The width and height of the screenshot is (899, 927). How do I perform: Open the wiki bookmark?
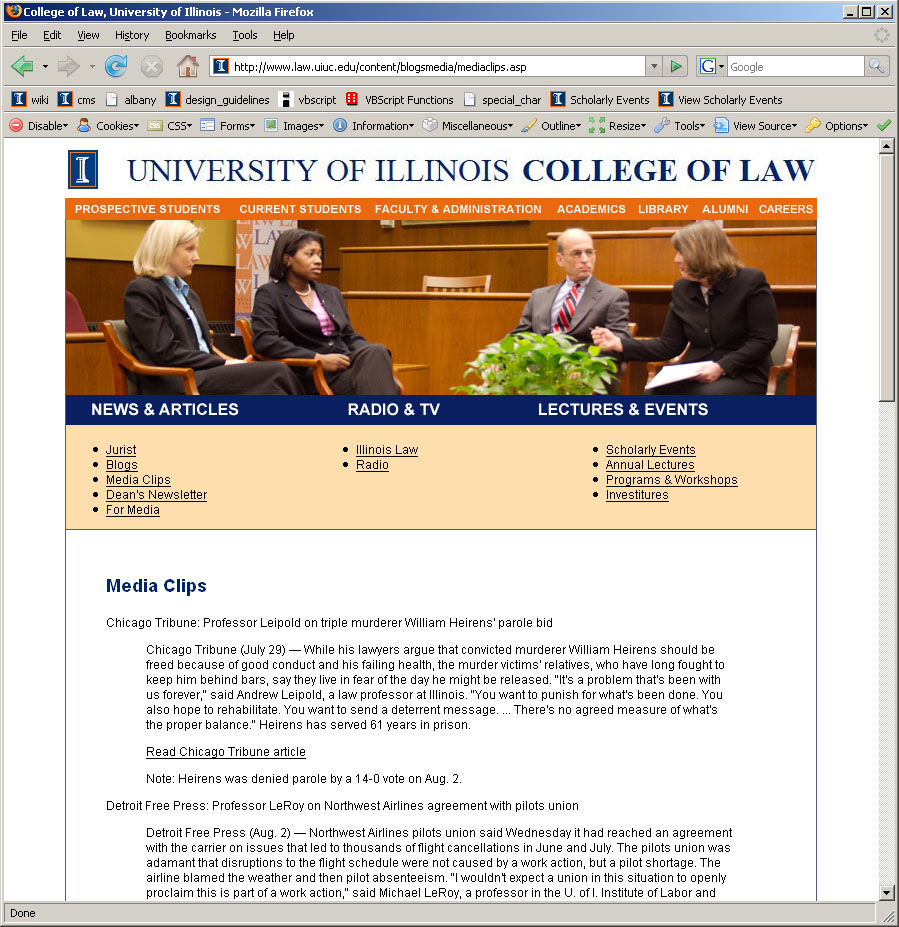[30, 100]
